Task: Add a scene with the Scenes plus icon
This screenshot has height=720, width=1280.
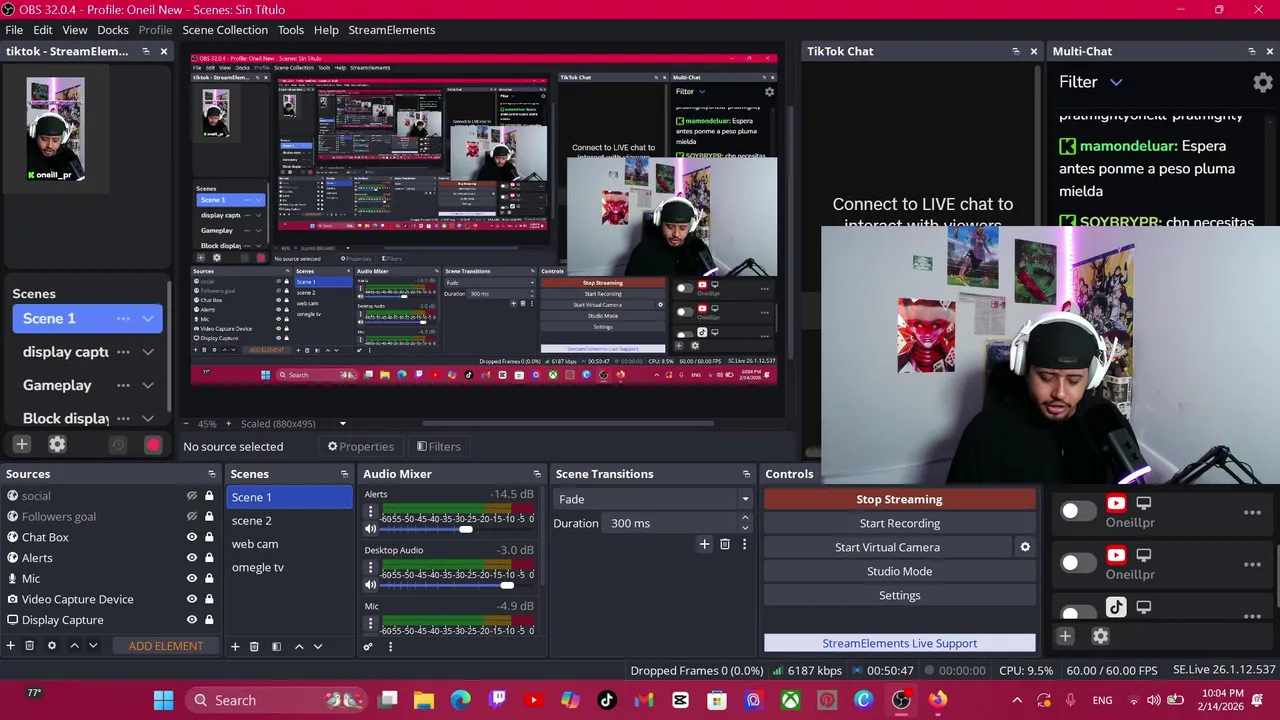Action: pos(235,647)
